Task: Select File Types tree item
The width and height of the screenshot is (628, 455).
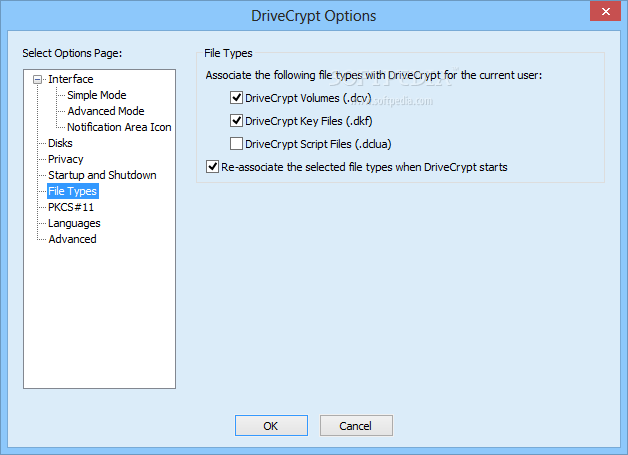Action: (73, 191)
